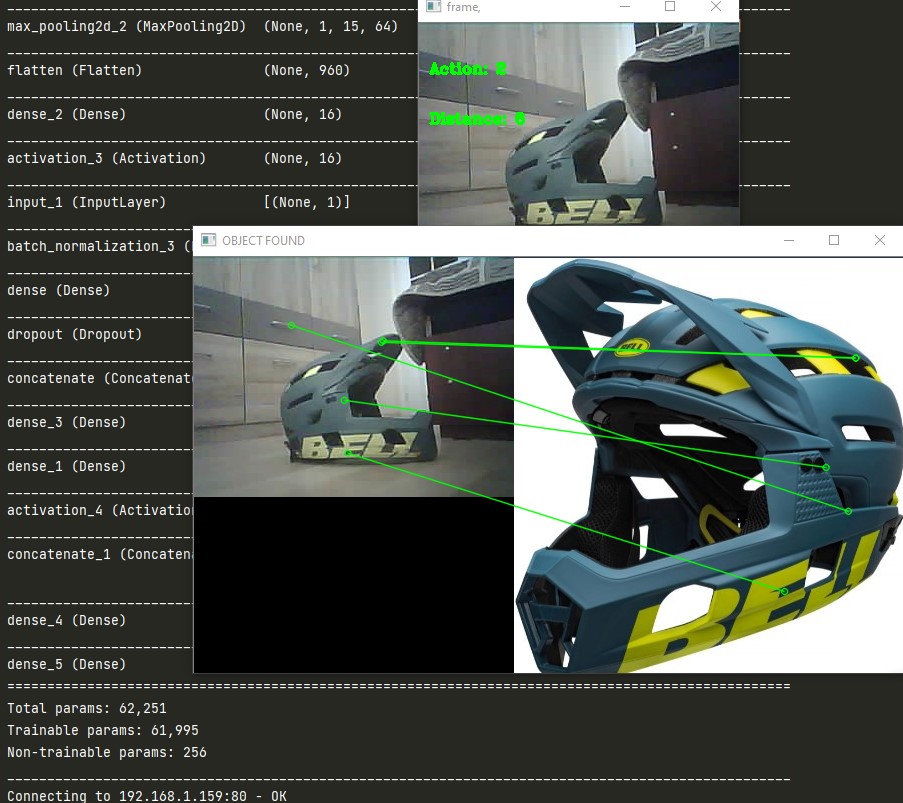Screen dimensions: 903x803
Task: Click the keypoint circle on the reference helmet visor
Action: 857,356
